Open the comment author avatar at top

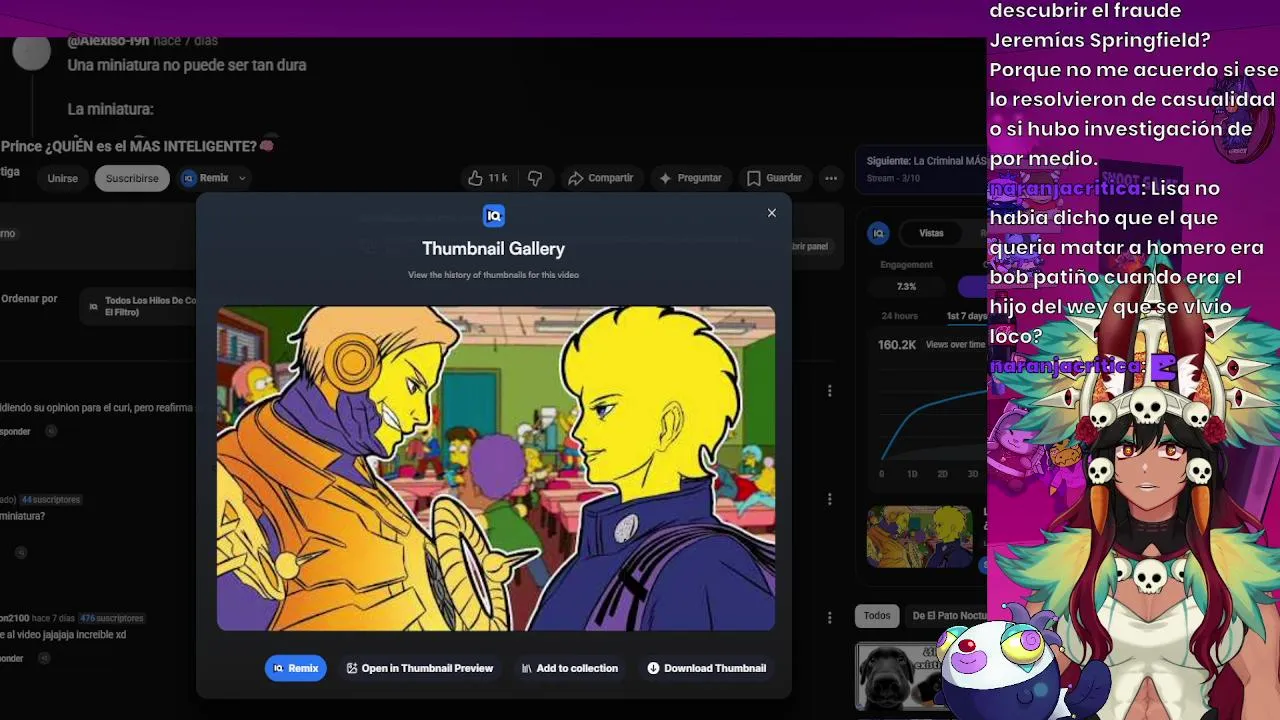click(32, 53)
